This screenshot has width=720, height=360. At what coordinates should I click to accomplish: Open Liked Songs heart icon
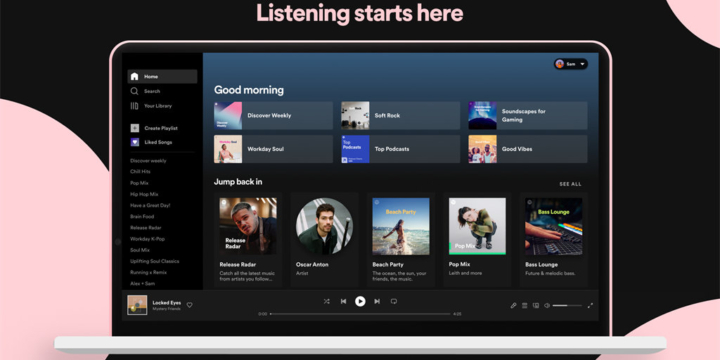click(x=135, y=142)
